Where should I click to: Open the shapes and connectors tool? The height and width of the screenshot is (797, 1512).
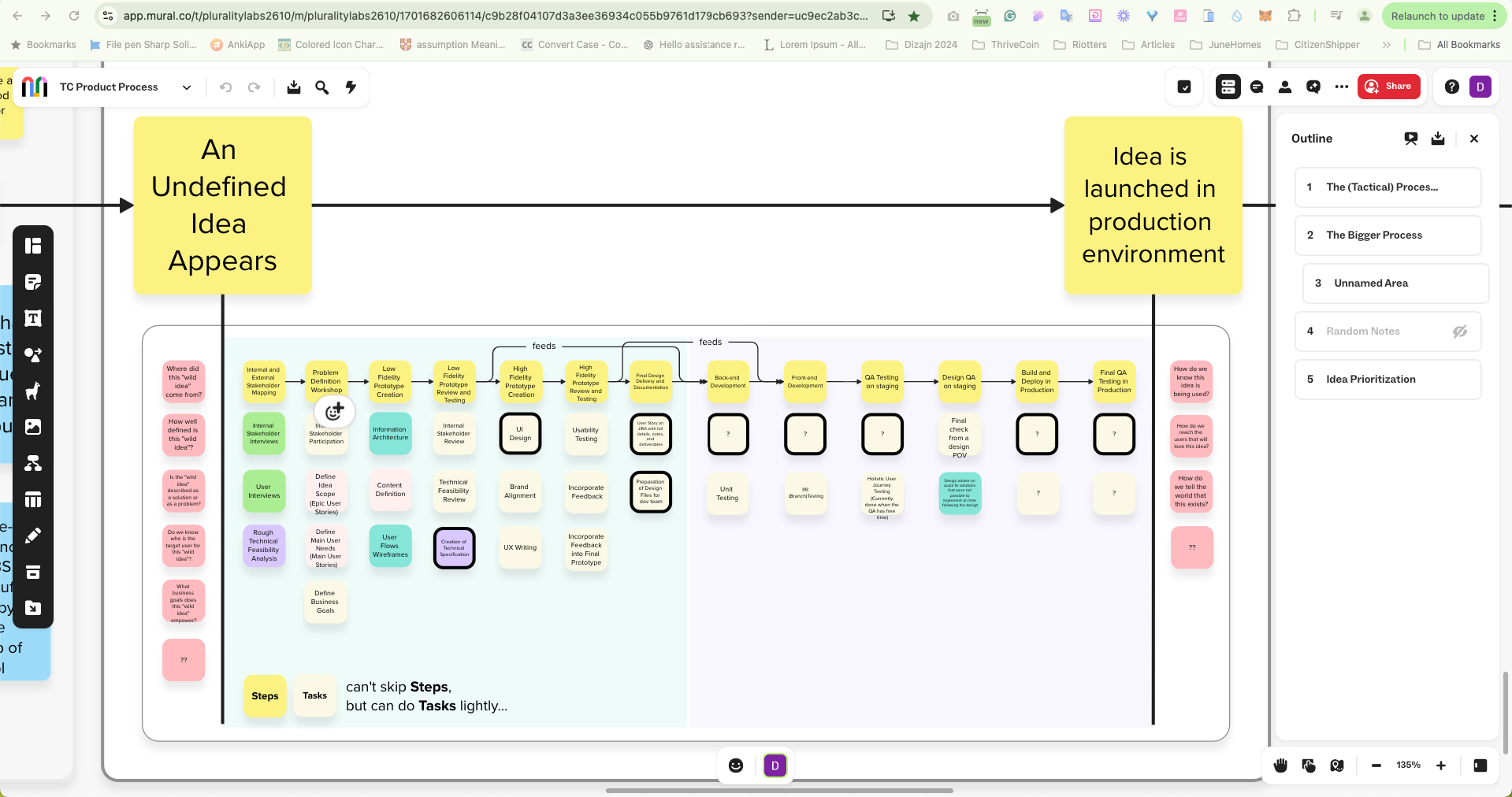(33, 354)
